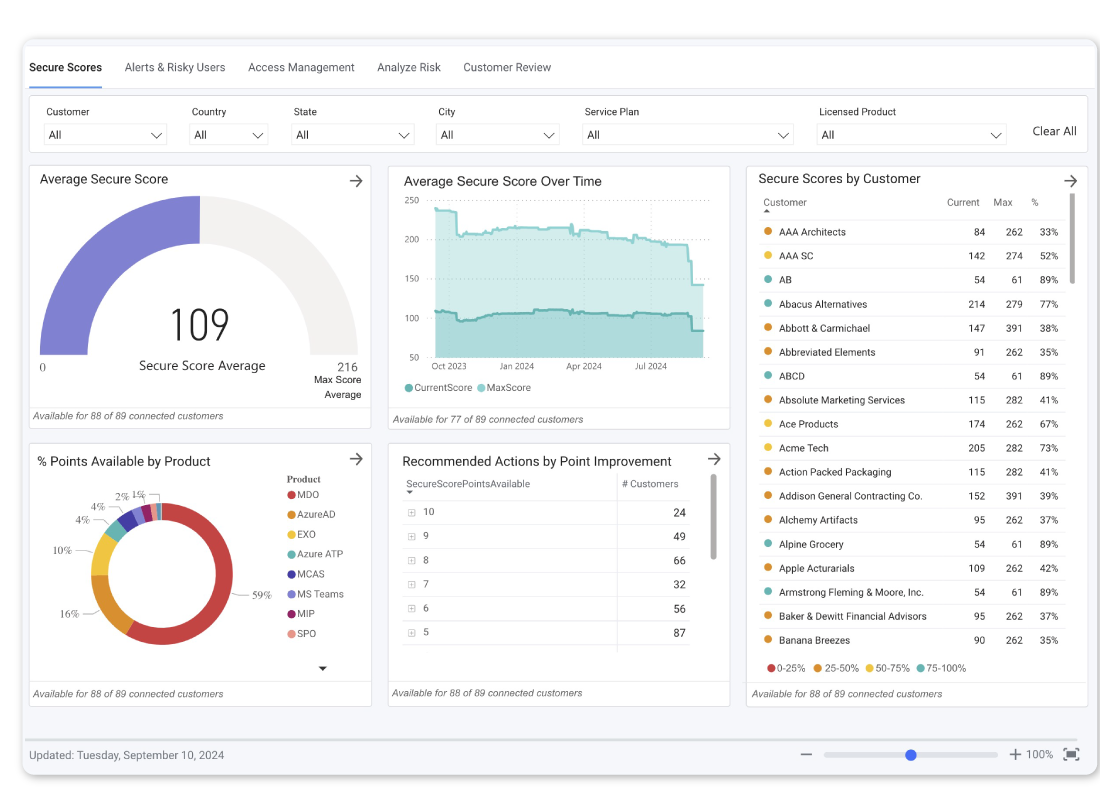Click the zoom level slider handle
This screenshot has width=1100, height=801.
pos(911,755)
